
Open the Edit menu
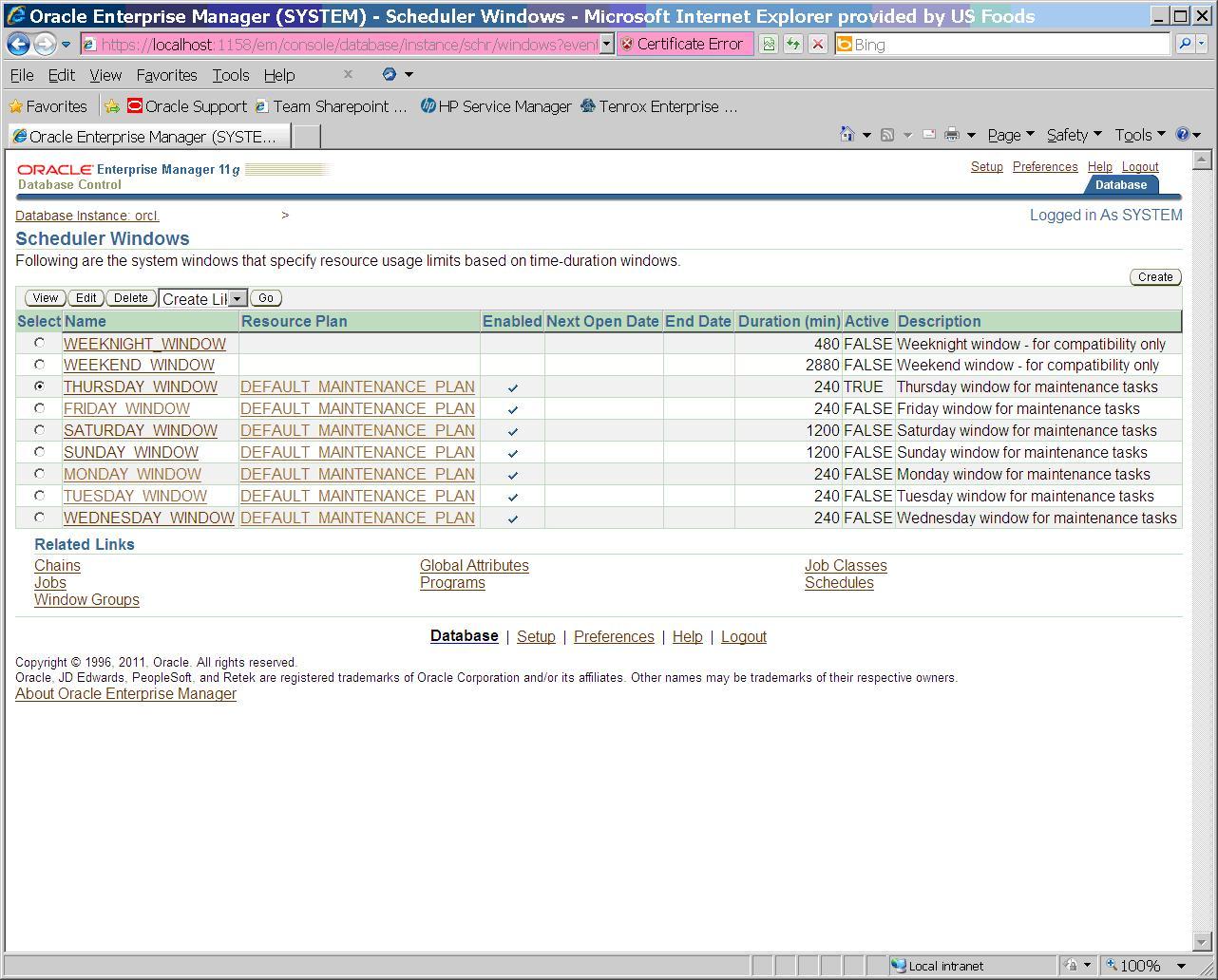click(x=62, y=75)
